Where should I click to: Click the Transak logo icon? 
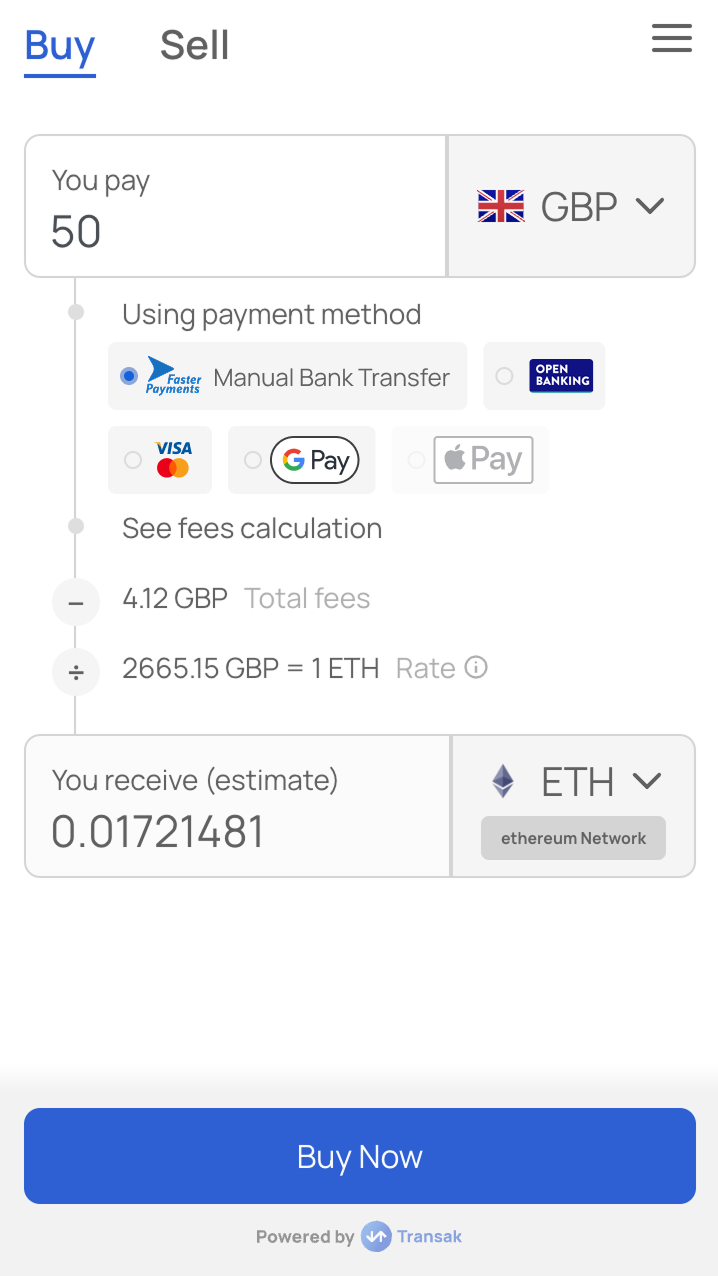[376, 1237]
